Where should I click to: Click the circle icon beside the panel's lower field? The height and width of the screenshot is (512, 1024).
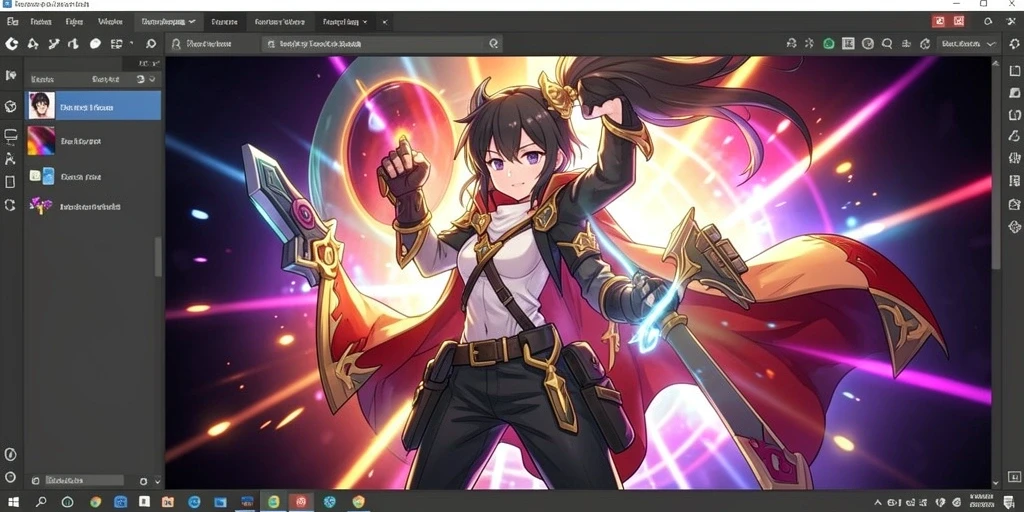tap(144, 481)
